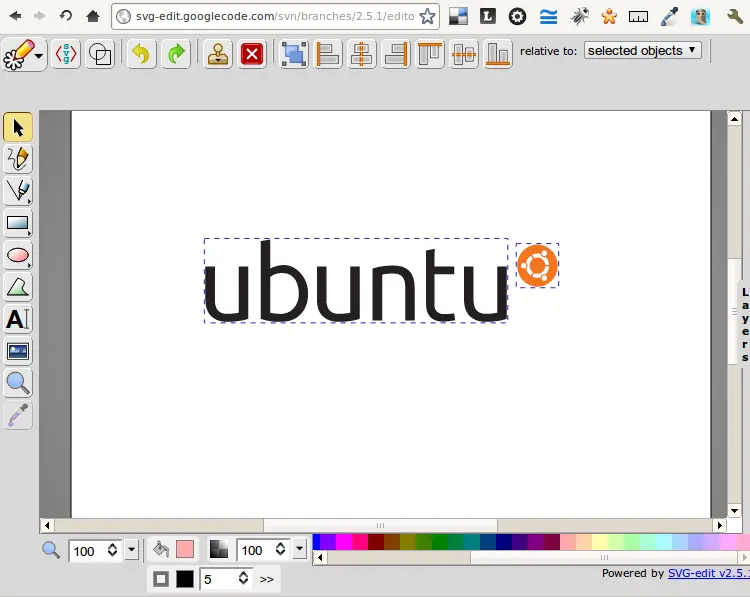Screen dimensions: 750x597
Task: Click the zoom level field showing 100
Action: pos(87,552)
